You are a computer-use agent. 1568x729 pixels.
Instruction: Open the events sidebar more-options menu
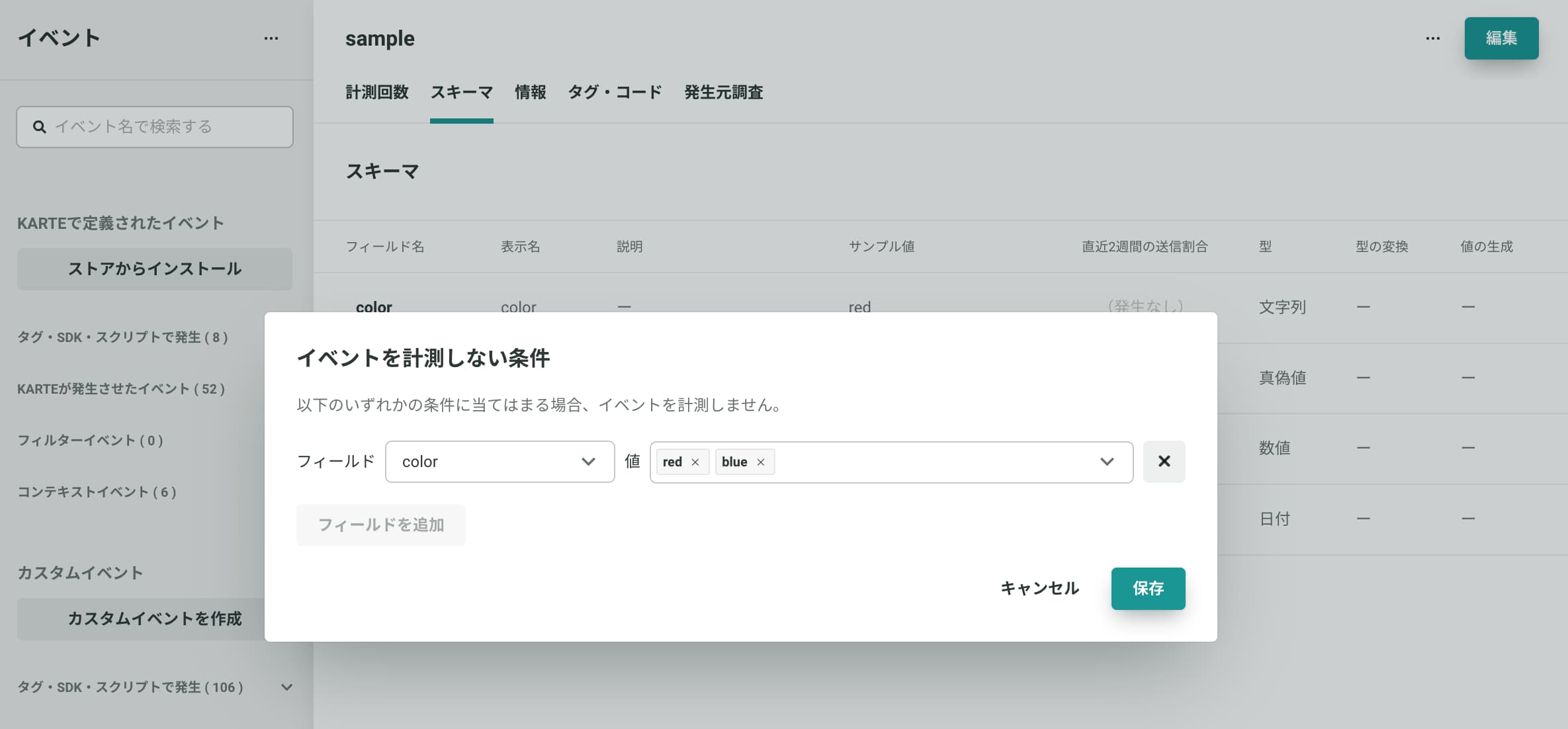click(271, 38)
